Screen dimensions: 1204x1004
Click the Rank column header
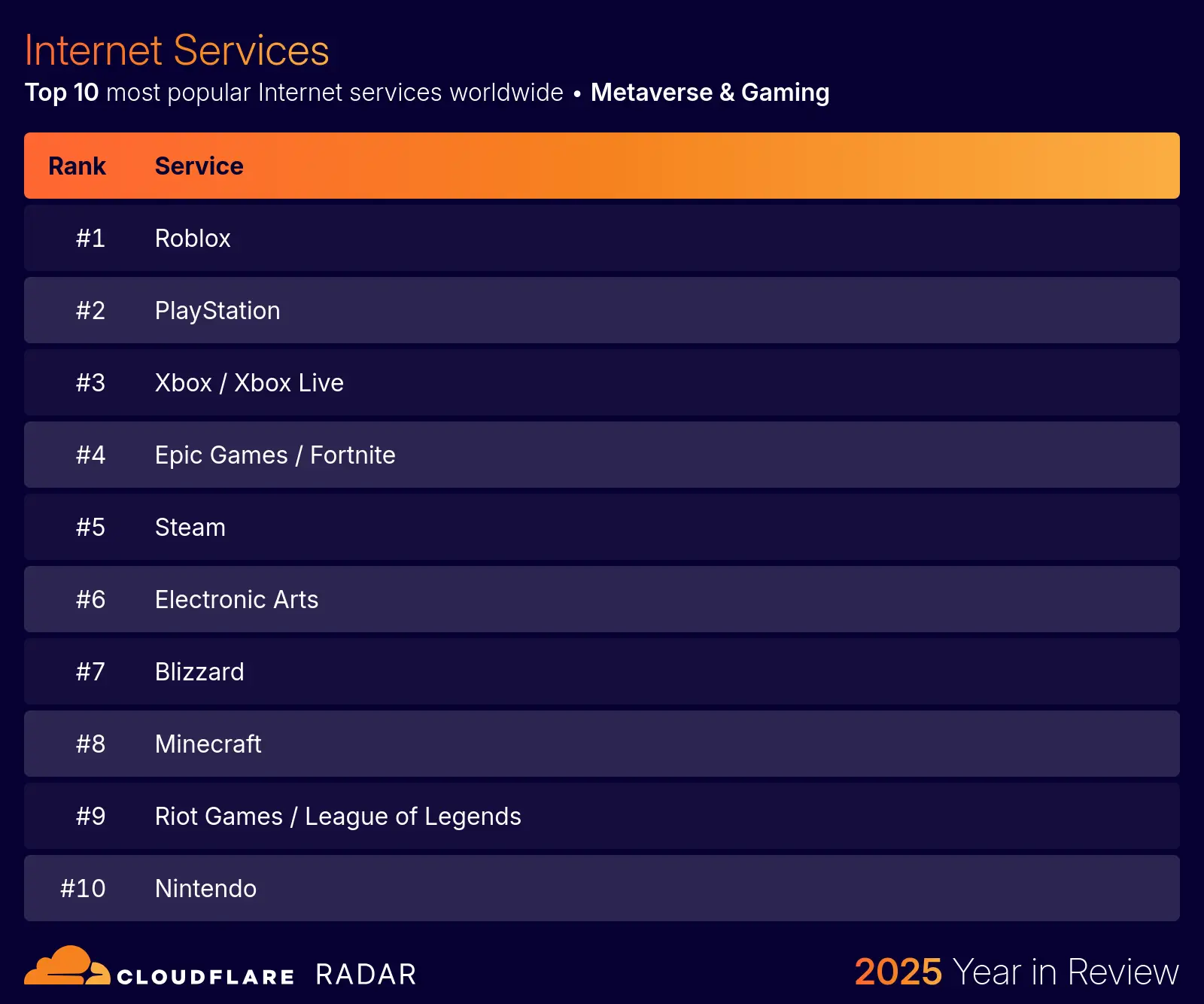[77, 166]
